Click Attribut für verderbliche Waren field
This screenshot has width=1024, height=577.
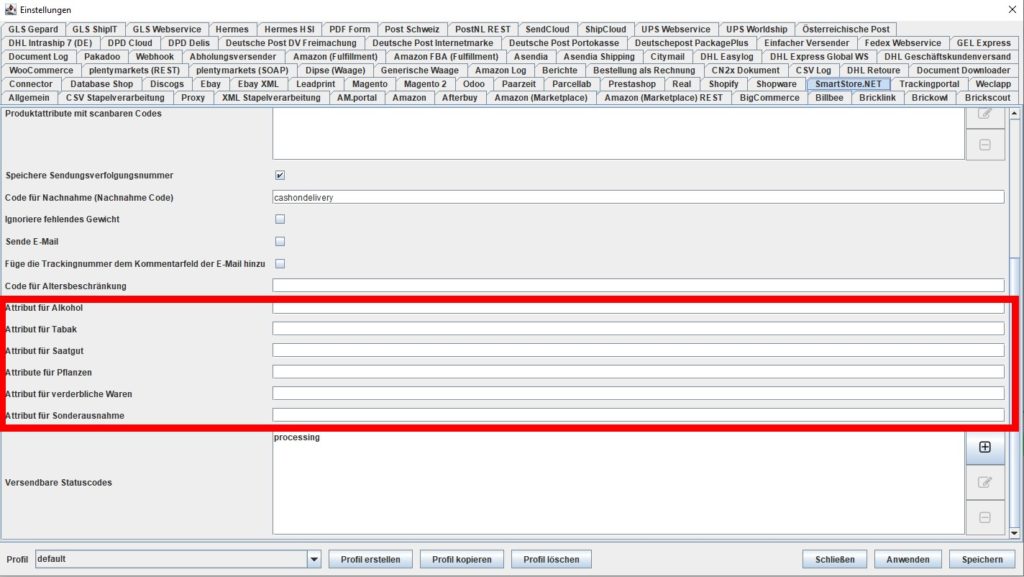638,393
